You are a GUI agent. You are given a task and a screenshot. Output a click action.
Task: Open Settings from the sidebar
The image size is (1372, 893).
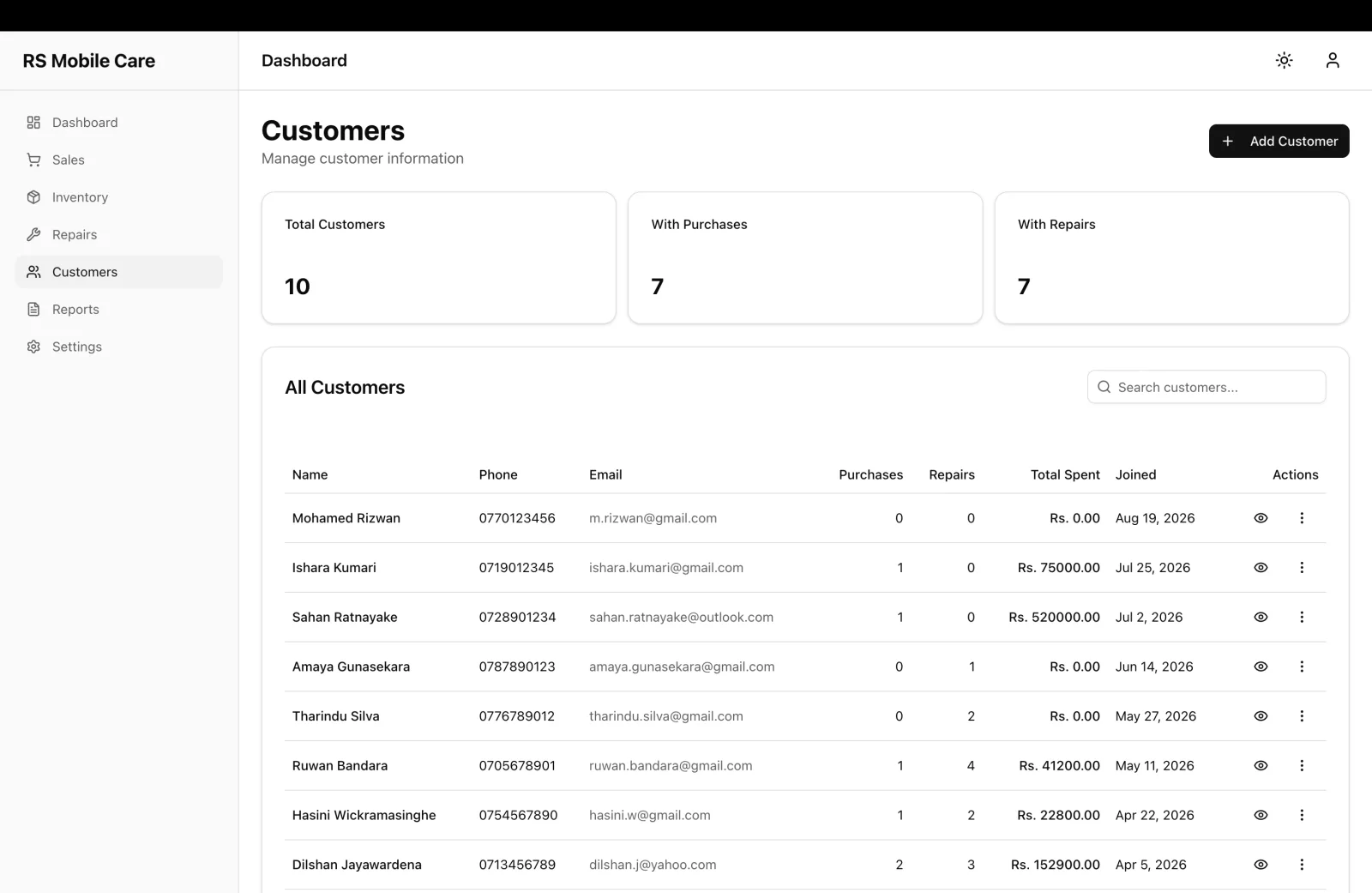tap(119, 347)
